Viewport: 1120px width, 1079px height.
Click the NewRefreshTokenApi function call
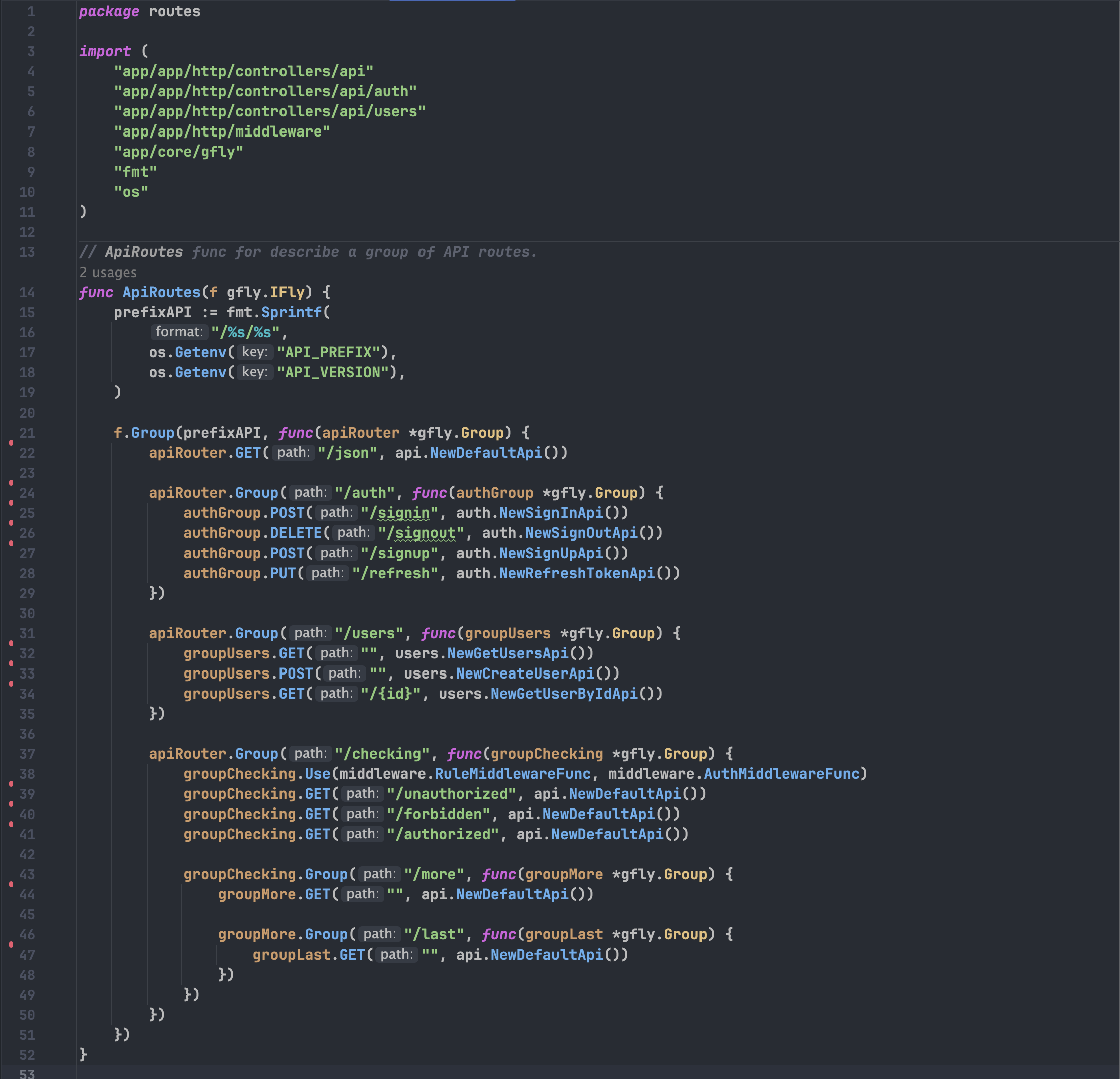pyautogui.click(x=577, y=573)
